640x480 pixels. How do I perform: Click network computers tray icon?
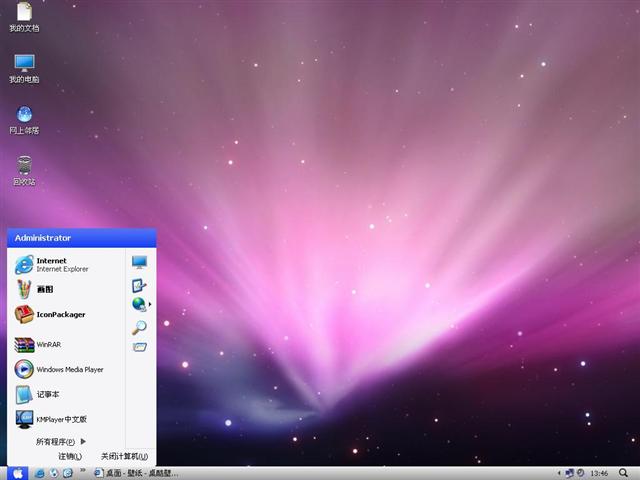[569, 473]
